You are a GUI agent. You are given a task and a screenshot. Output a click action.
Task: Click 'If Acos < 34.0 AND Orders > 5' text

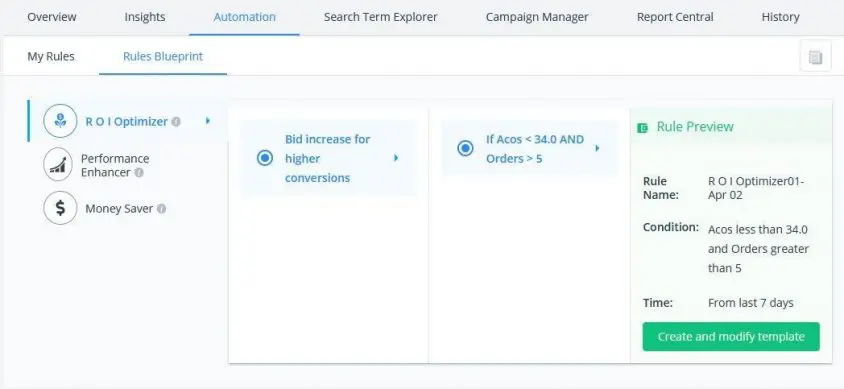[x=535, y=148]
